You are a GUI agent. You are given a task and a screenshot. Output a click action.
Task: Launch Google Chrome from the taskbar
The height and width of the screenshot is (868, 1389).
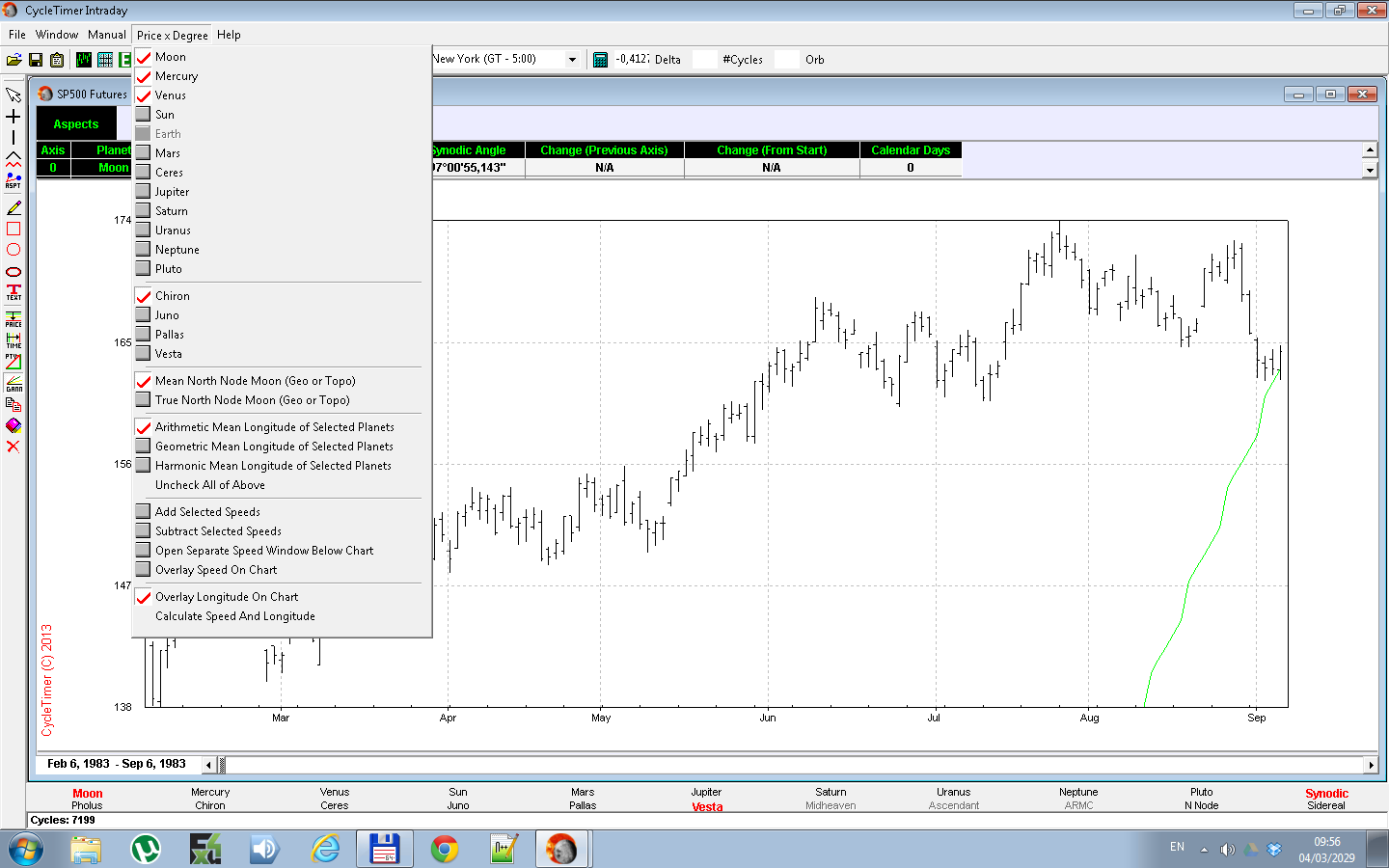[445, 849]
